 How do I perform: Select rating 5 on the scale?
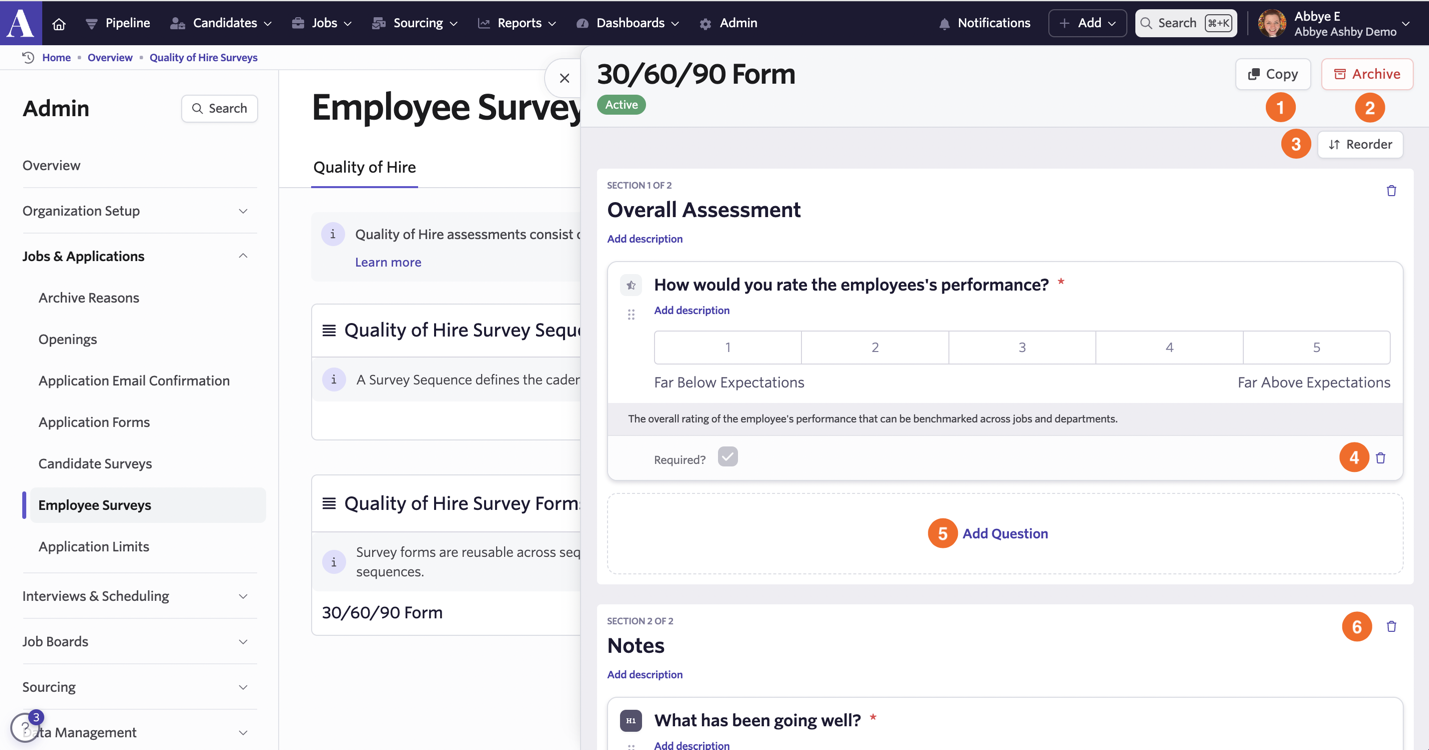[x=1316, y=347]
